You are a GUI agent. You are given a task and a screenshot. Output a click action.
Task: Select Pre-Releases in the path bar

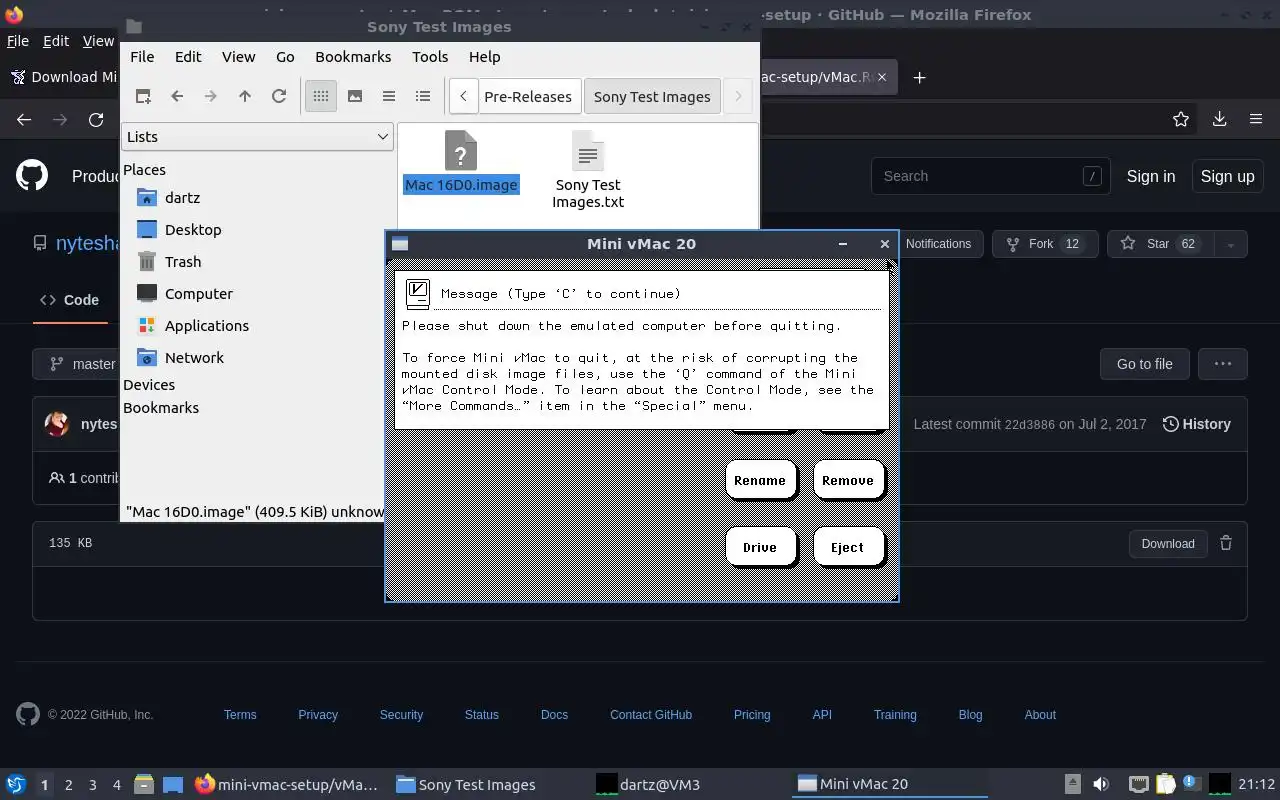click(x=528, y=96)
